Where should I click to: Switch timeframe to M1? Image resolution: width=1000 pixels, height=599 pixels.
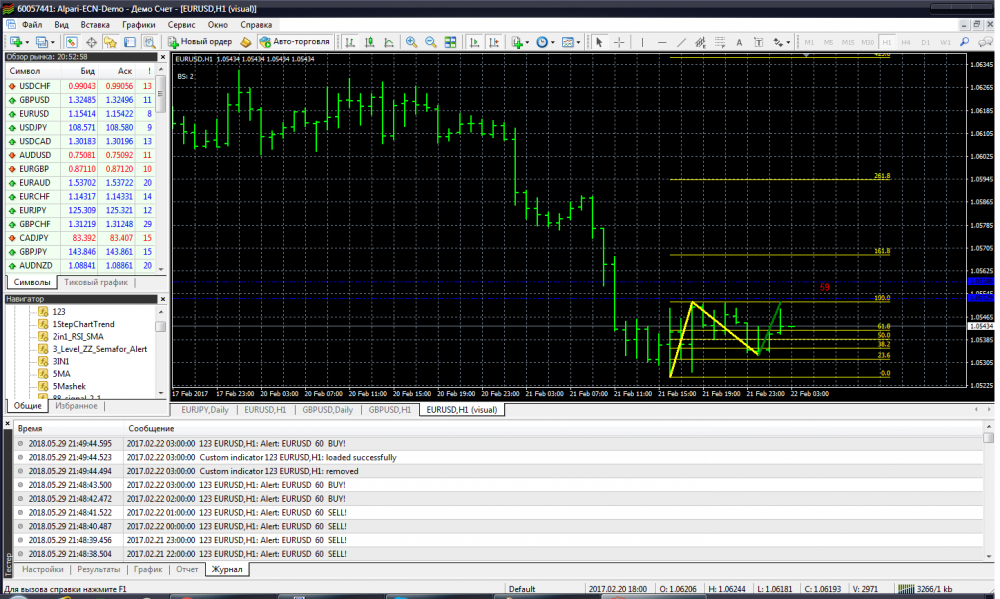coord(809,42)
